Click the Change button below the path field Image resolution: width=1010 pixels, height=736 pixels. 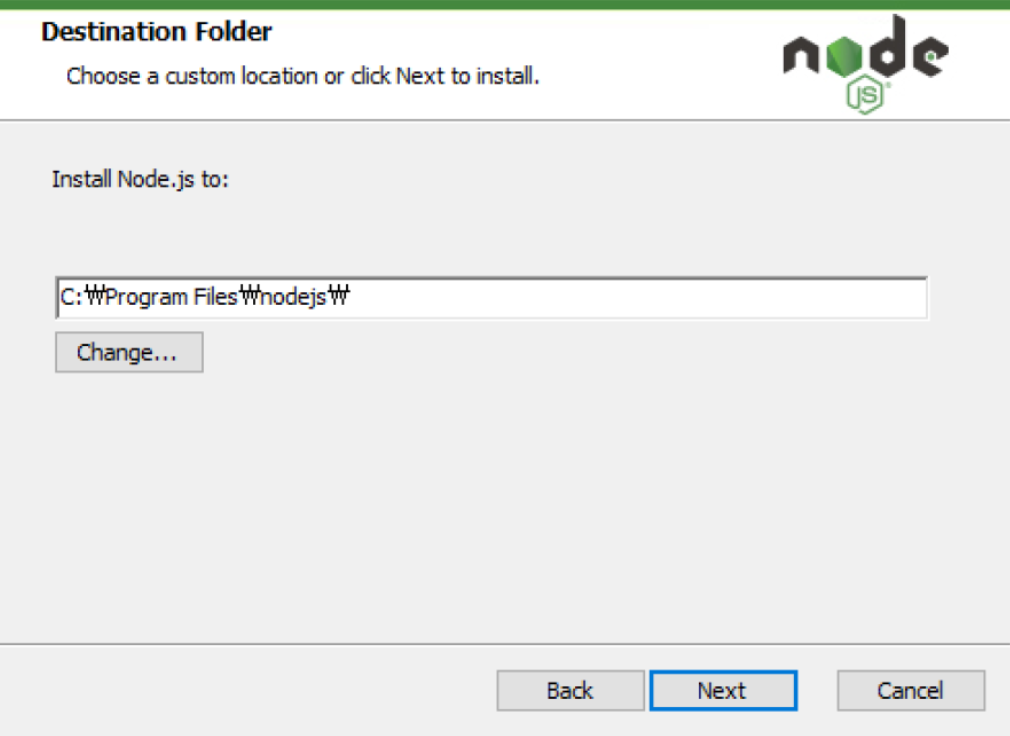coord(128,352)
